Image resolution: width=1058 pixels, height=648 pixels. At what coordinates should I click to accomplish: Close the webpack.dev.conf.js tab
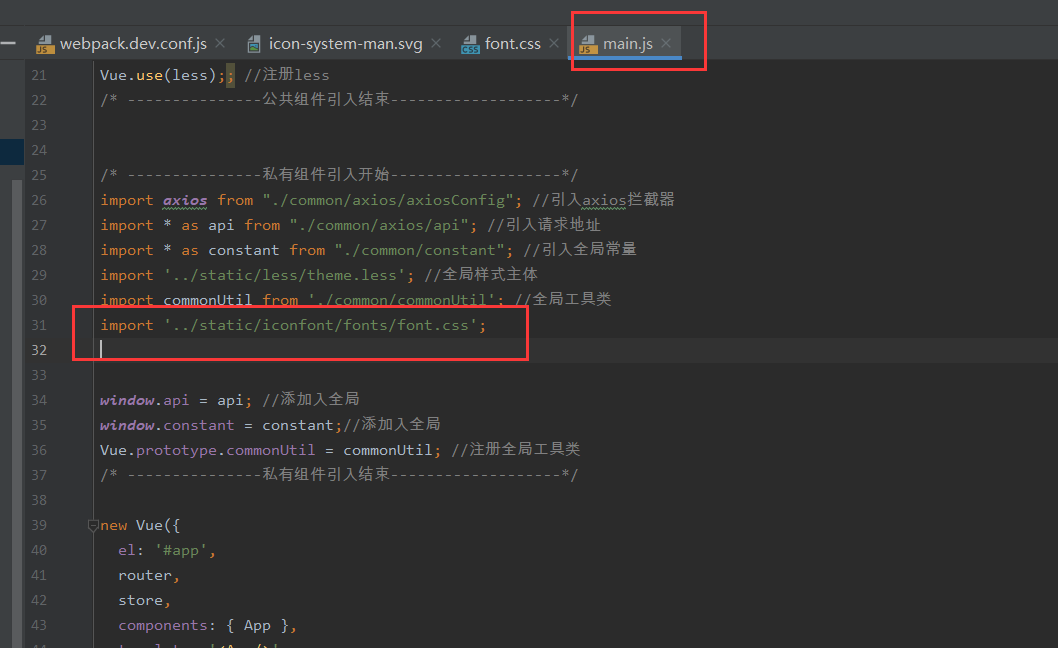[220, 43]
